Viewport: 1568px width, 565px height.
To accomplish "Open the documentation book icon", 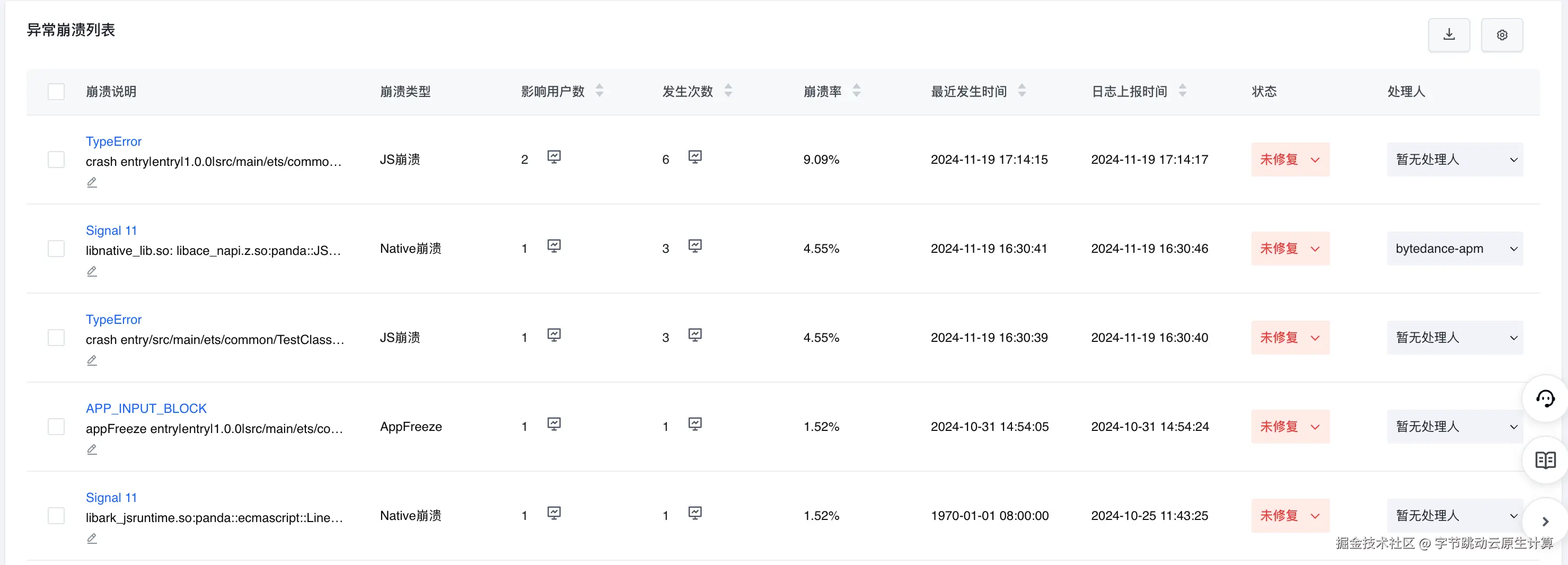I will coord(1545,460).
